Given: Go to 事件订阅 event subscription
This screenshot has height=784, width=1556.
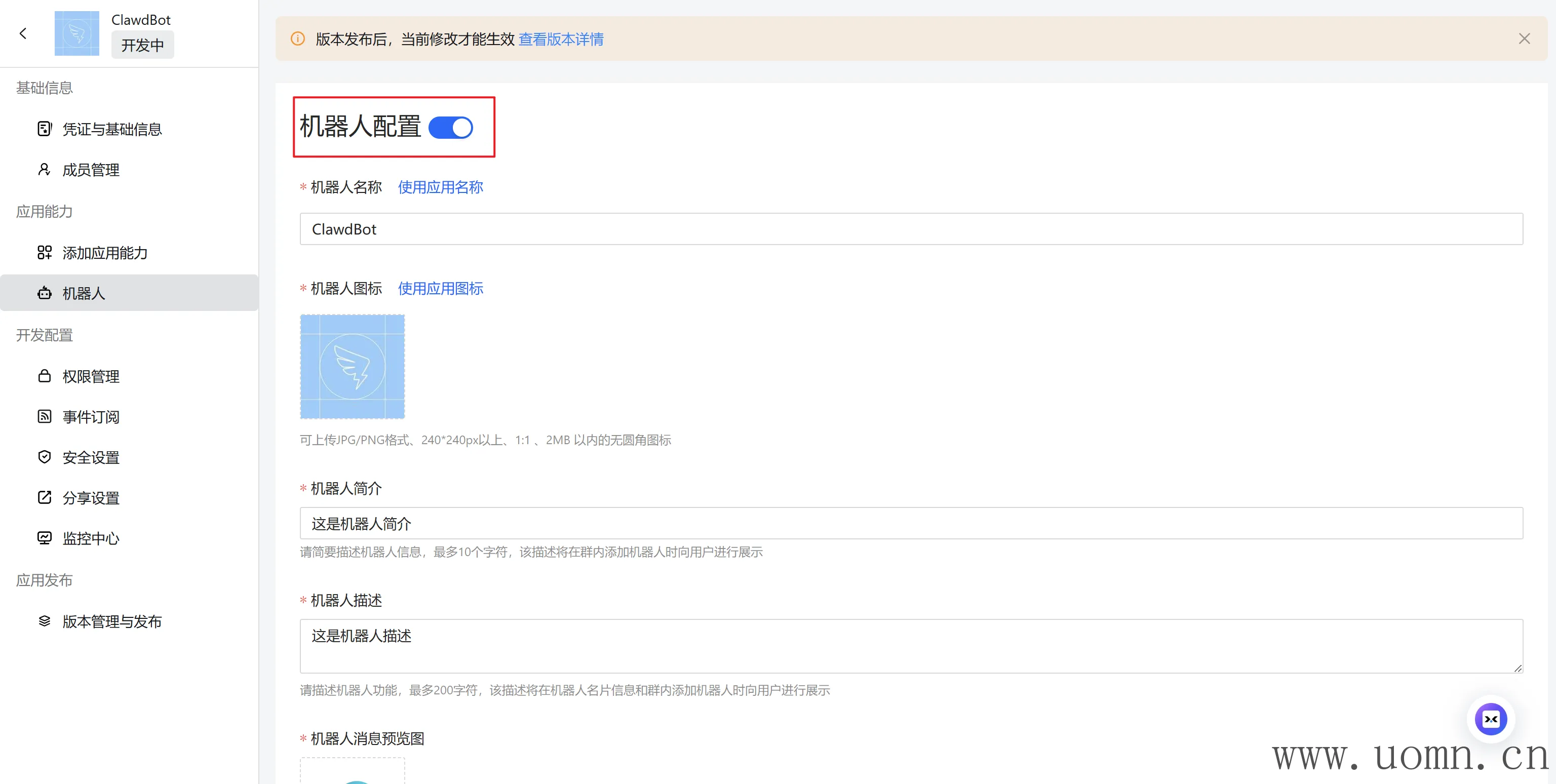Looking at the screenshot, I should [x=91, y=417].
